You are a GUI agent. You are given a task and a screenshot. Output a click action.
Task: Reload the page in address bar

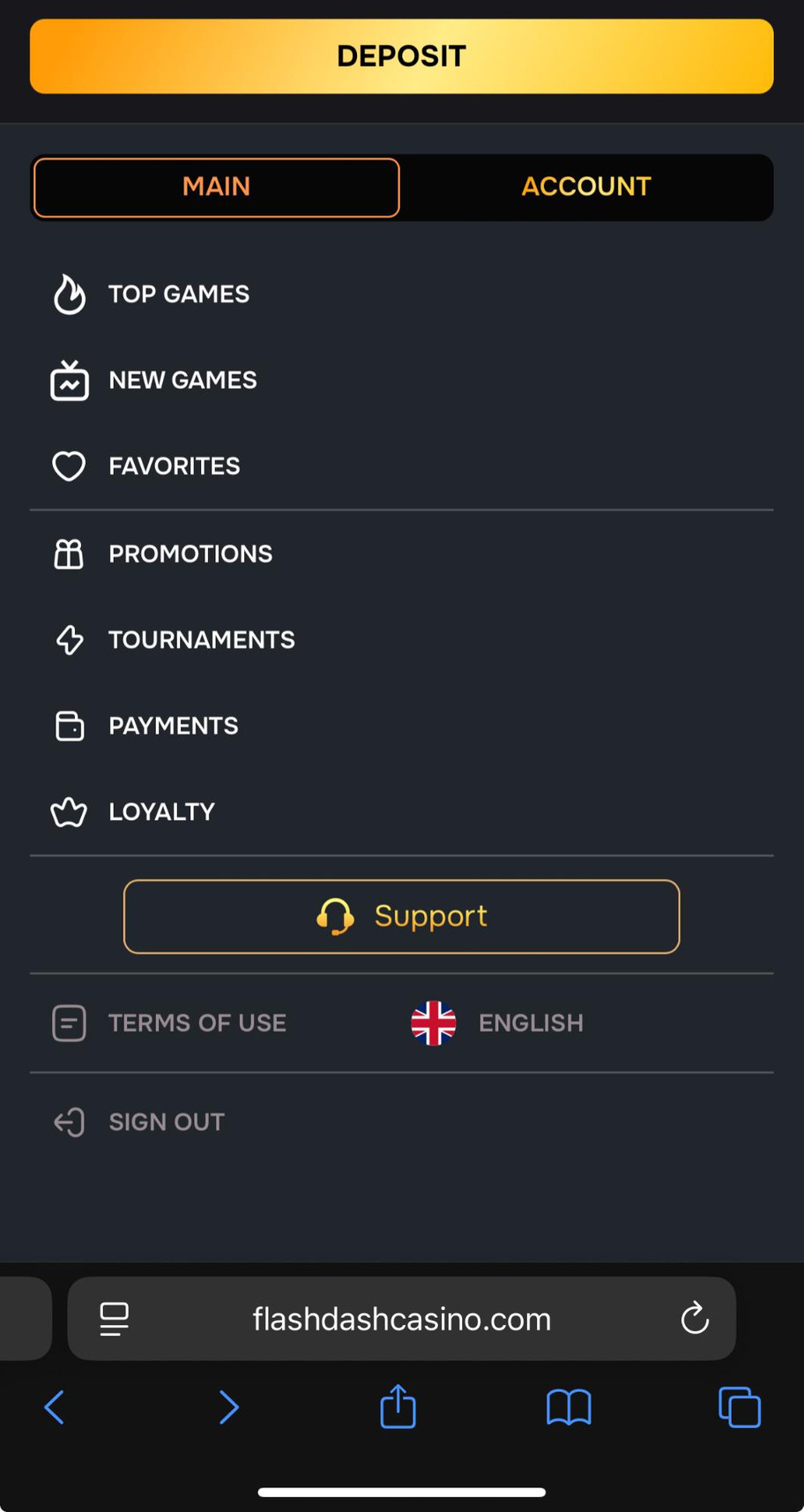(695, 1319)
